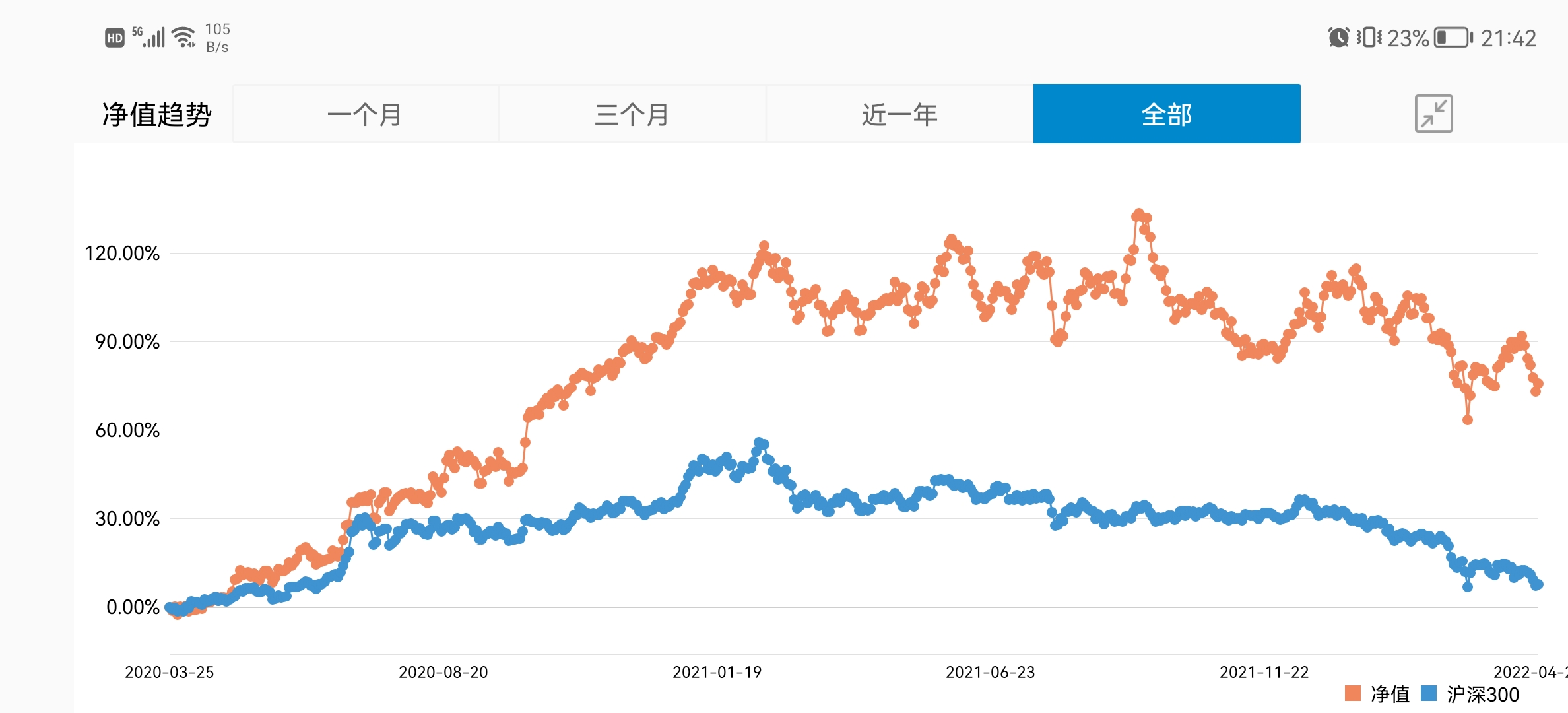Switch to the 三个月 tab
This screenshot has width=1568, height=713.
click(632, 114)
